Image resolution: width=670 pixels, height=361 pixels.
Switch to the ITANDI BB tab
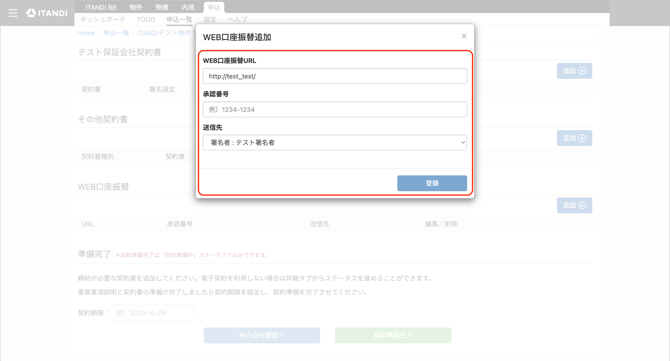tap(101, 7)
